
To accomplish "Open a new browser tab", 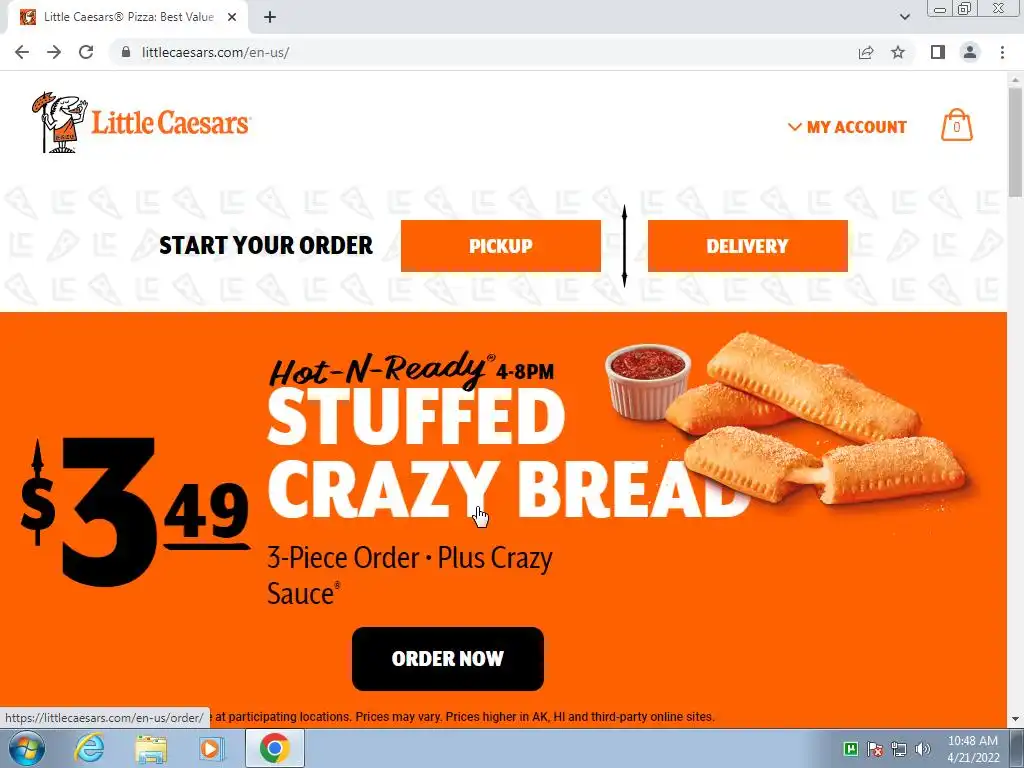I will 270,17.
